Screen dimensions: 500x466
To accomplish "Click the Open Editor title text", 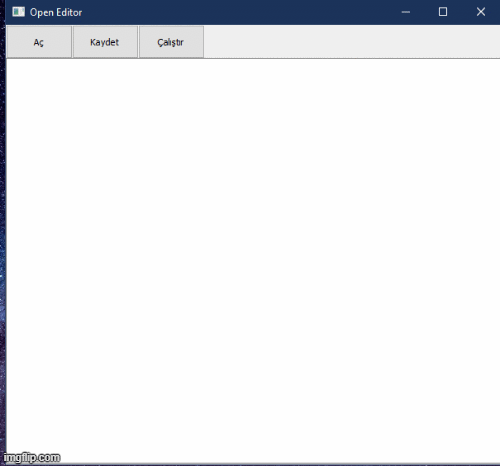I will (56, 12).
